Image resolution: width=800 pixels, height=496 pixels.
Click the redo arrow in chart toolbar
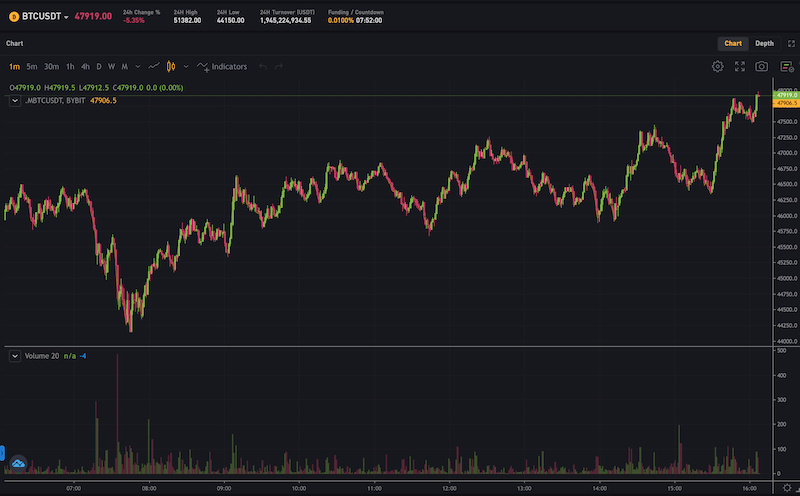point(279,66)
